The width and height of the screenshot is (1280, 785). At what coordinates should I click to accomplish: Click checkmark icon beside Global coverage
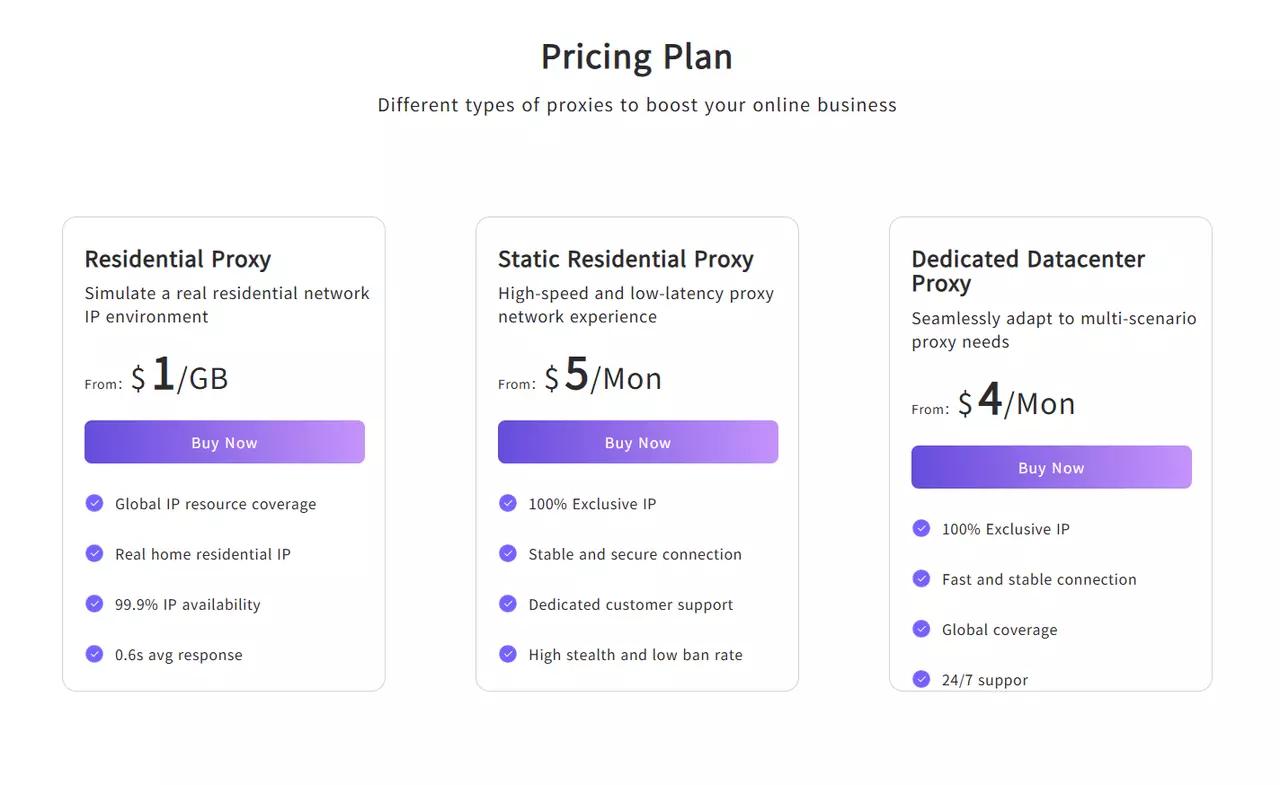coord(921,628)
